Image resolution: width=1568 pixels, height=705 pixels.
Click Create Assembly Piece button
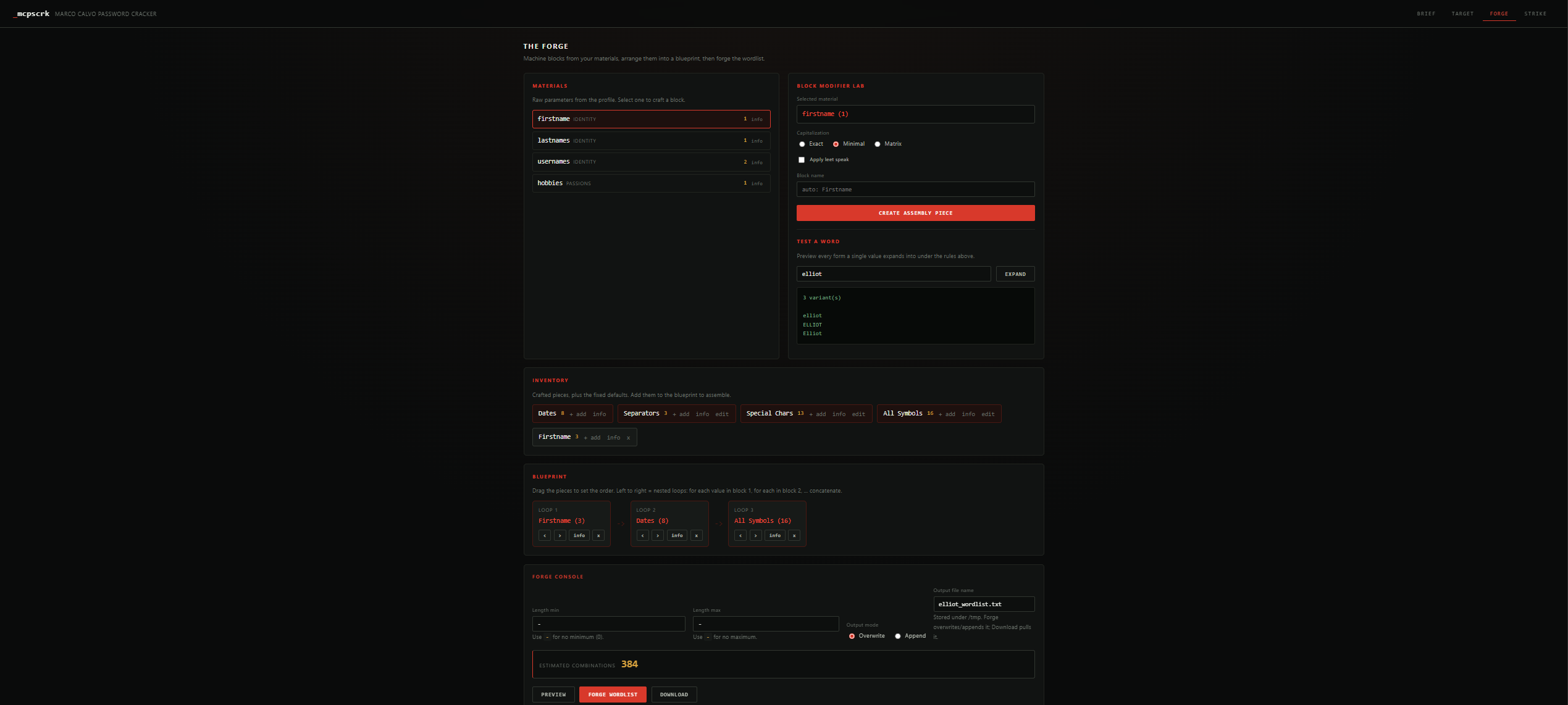(915, 213)
